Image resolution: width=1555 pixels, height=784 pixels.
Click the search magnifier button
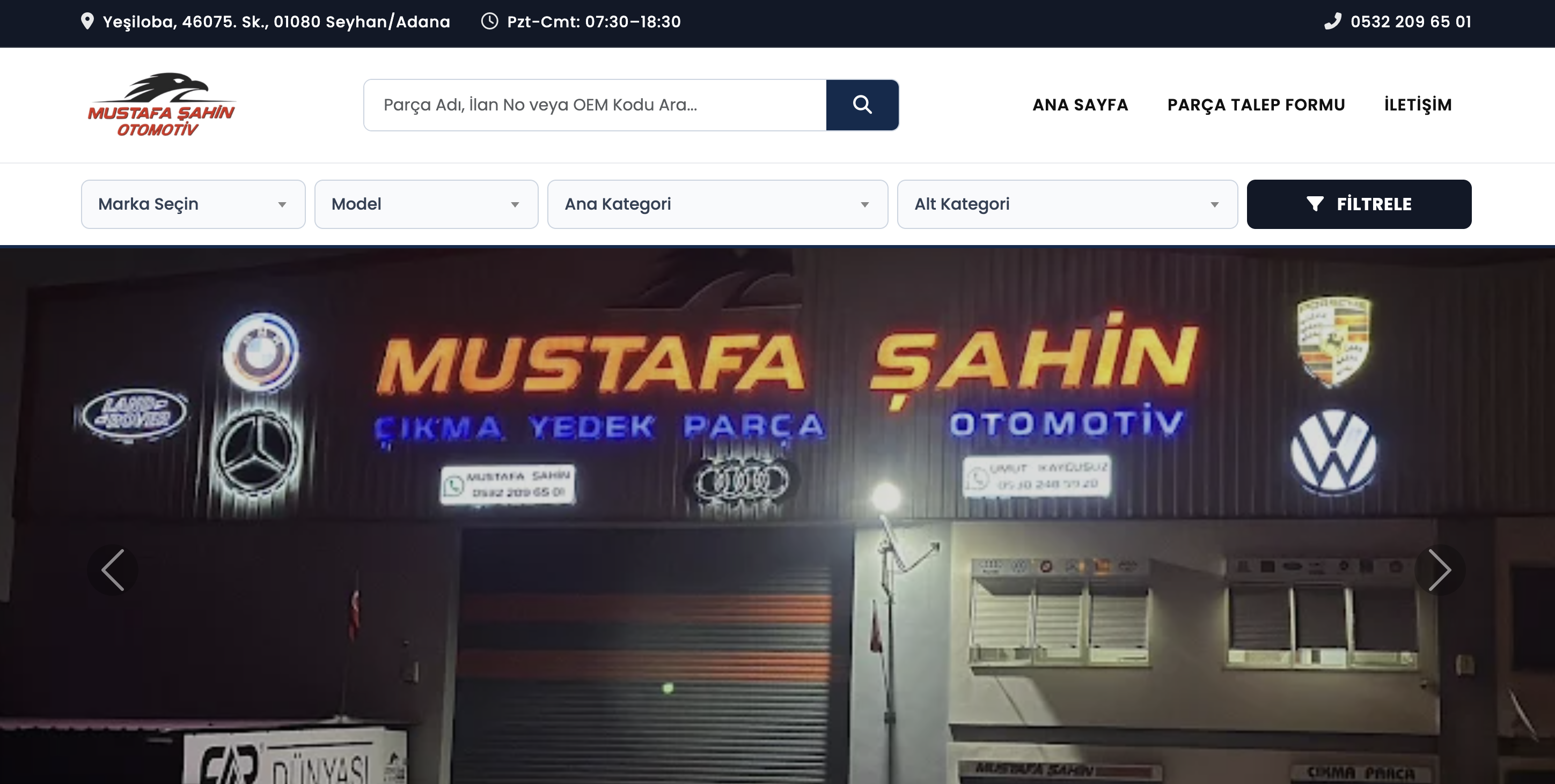(x=862, y=105)
